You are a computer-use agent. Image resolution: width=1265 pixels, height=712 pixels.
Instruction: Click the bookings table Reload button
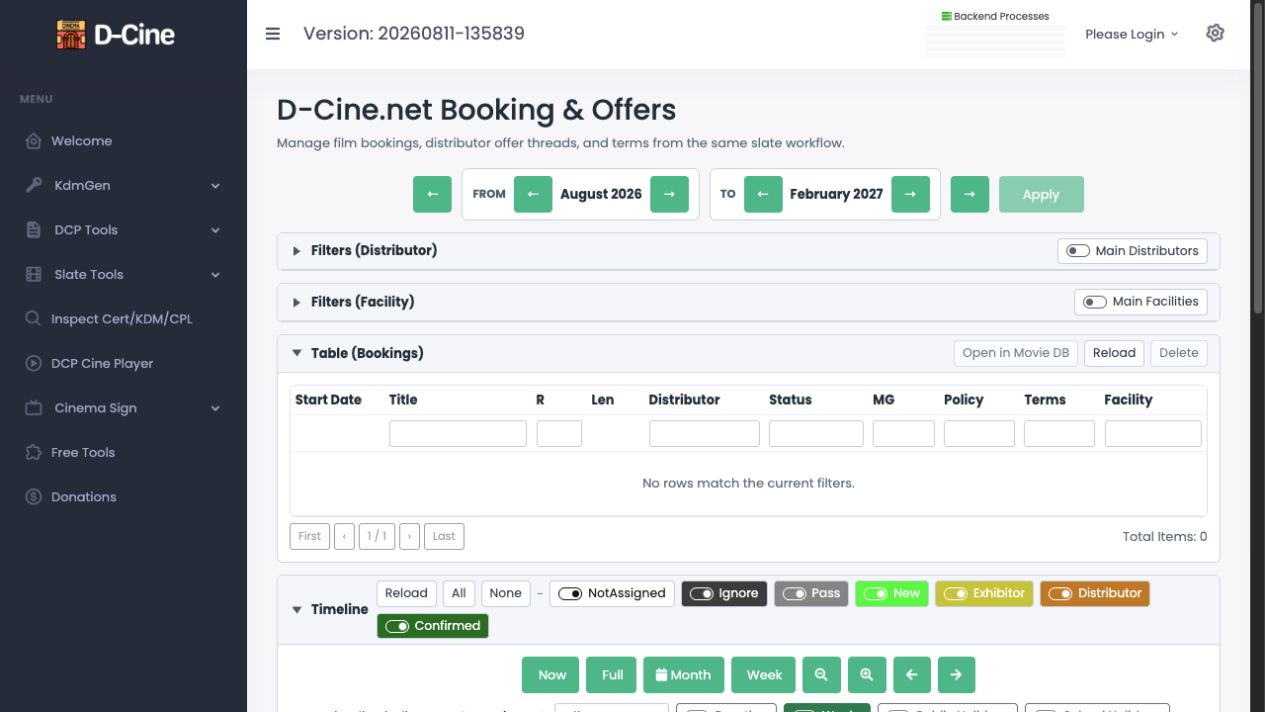pos(1114,353)
